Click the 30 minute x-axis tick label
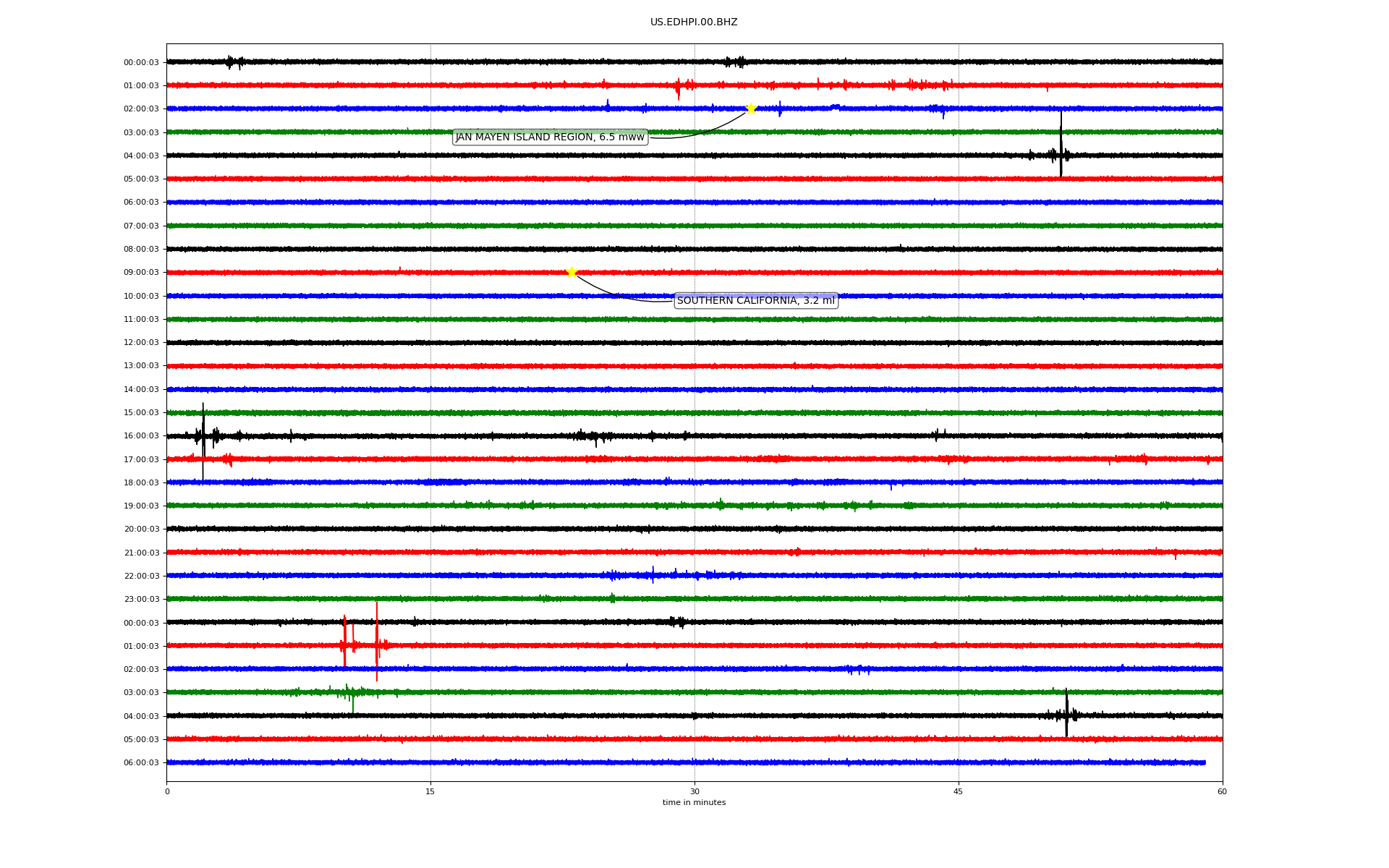Screen dimensions: 1389x868 coord(694,791)
